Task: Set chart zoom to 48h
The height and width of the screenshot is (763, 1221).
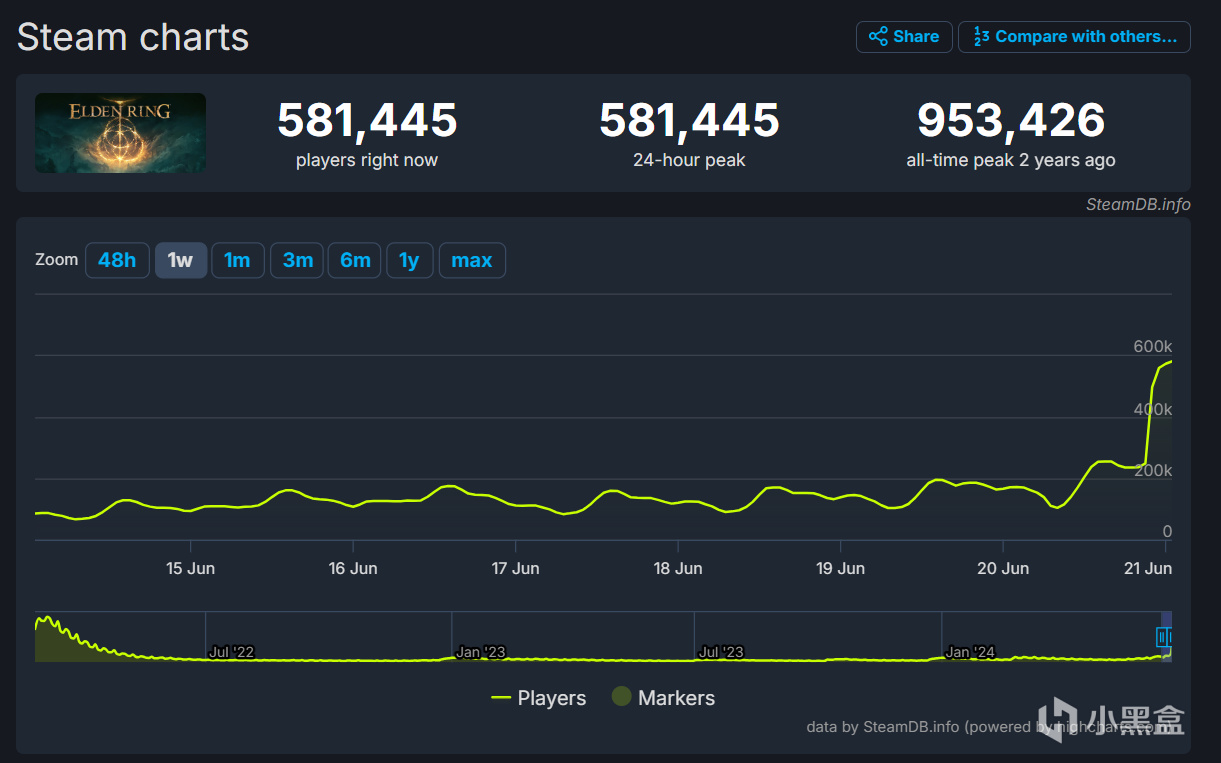Action: tap(117, 261)
